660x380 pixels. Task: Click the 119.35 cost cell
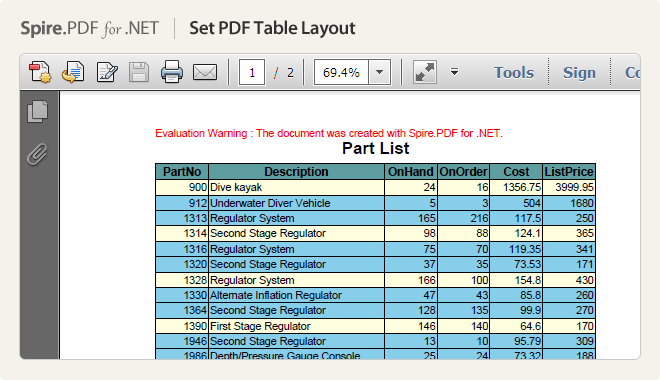coord(516,249)
